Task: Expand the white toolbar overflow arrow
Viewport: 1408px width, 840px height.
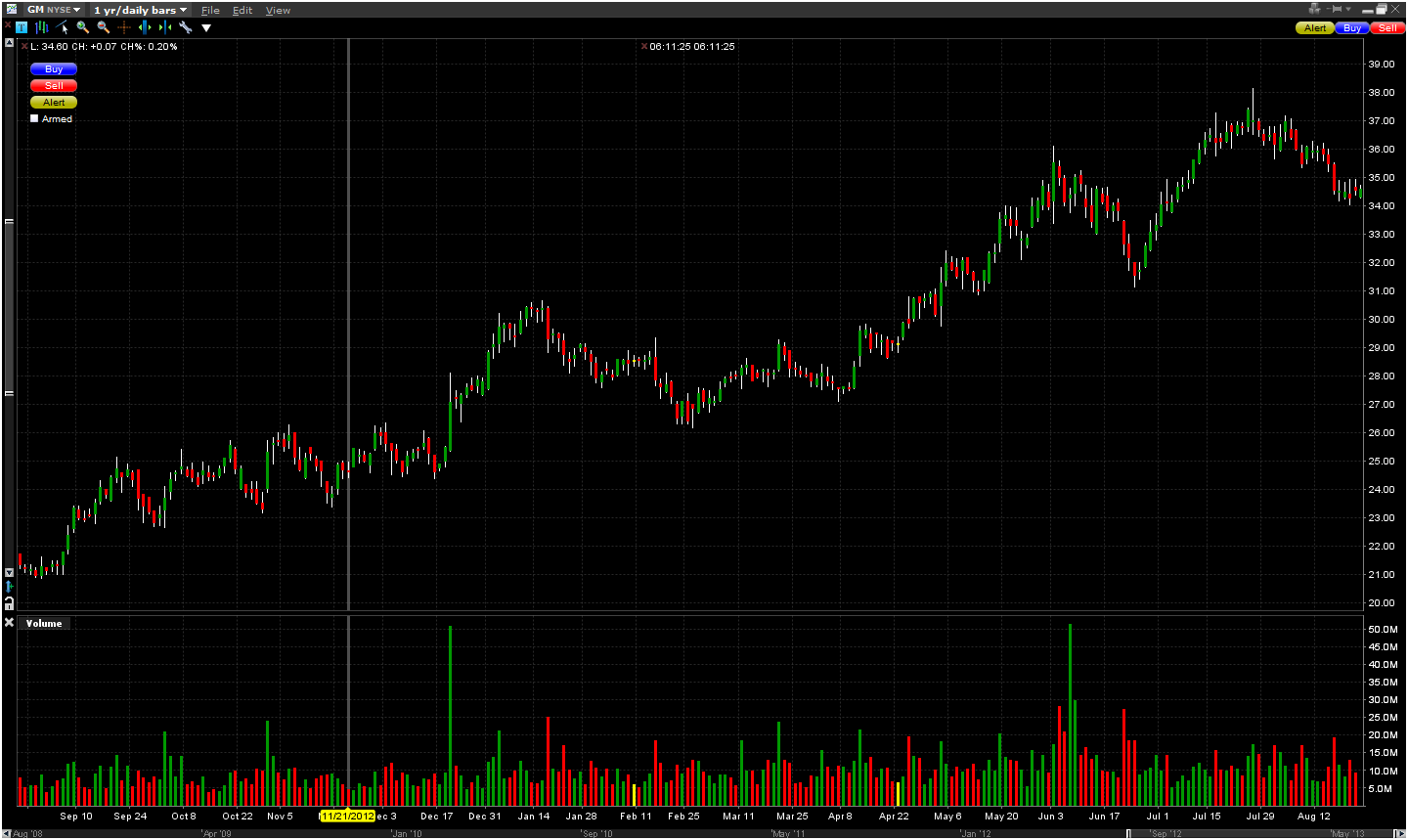Action: (206, 27)
